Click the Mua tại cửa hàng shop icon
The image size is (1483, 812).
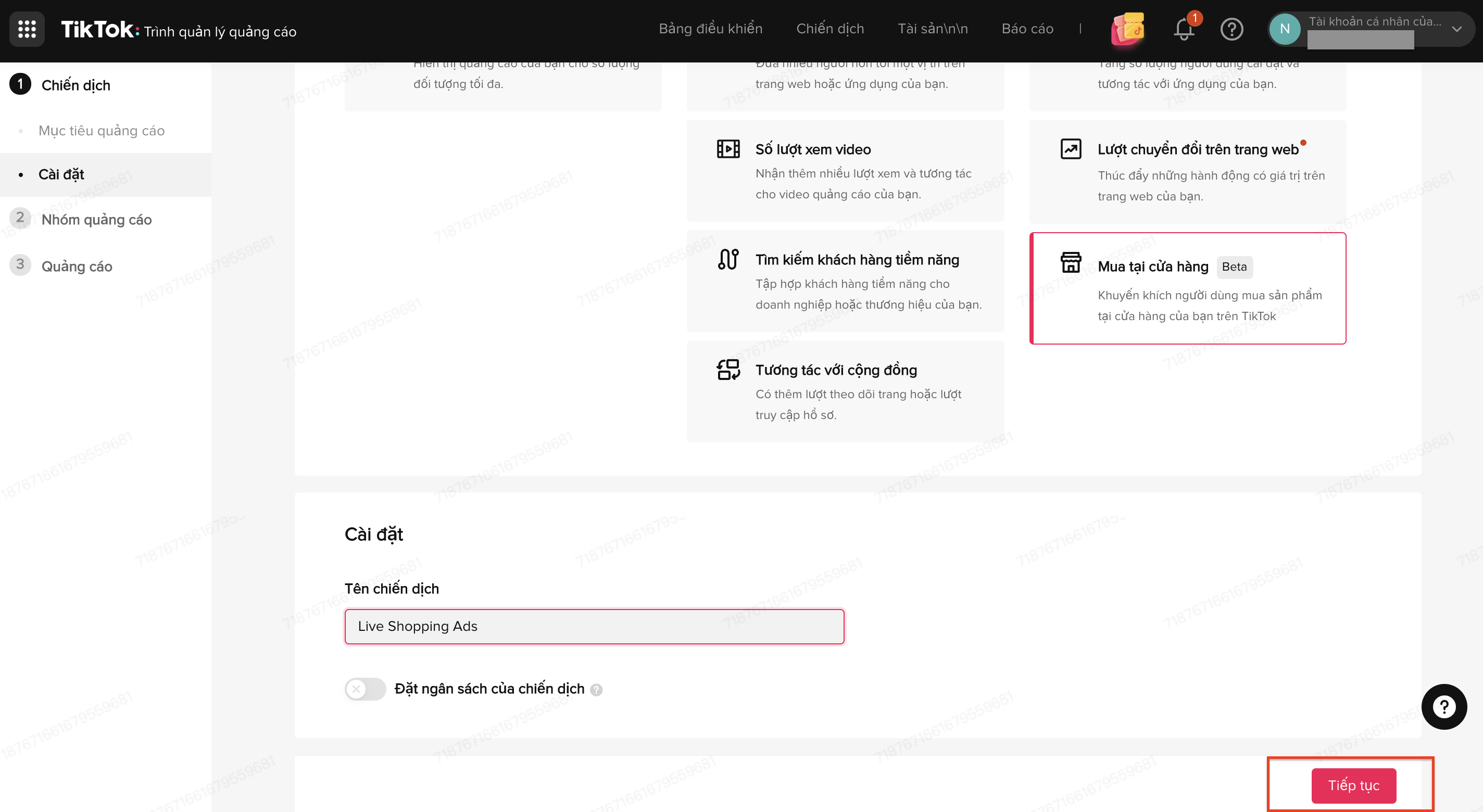[x=1071, y=262]
